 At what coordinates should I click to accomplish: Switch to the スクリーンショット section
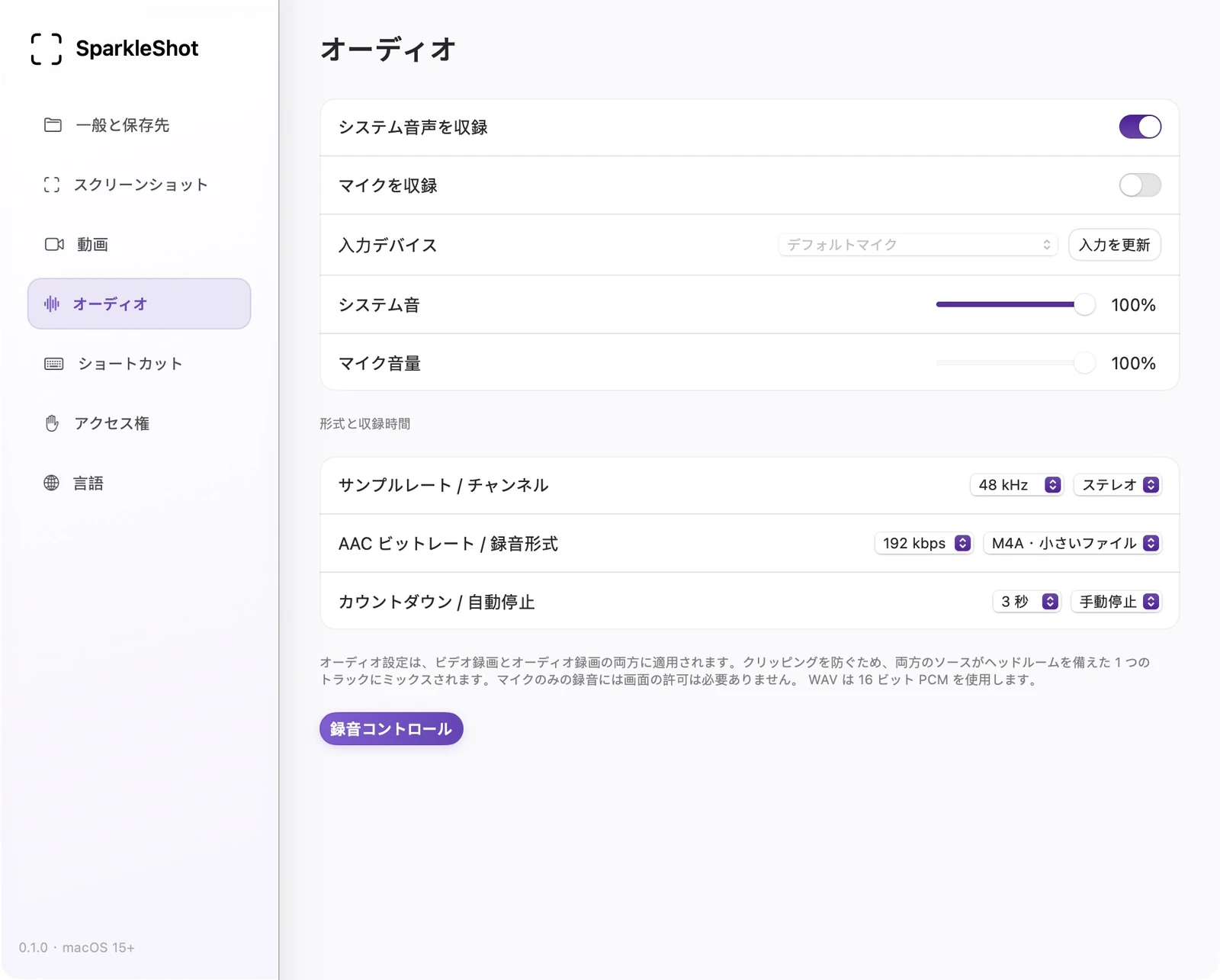[x=139, y=185]
